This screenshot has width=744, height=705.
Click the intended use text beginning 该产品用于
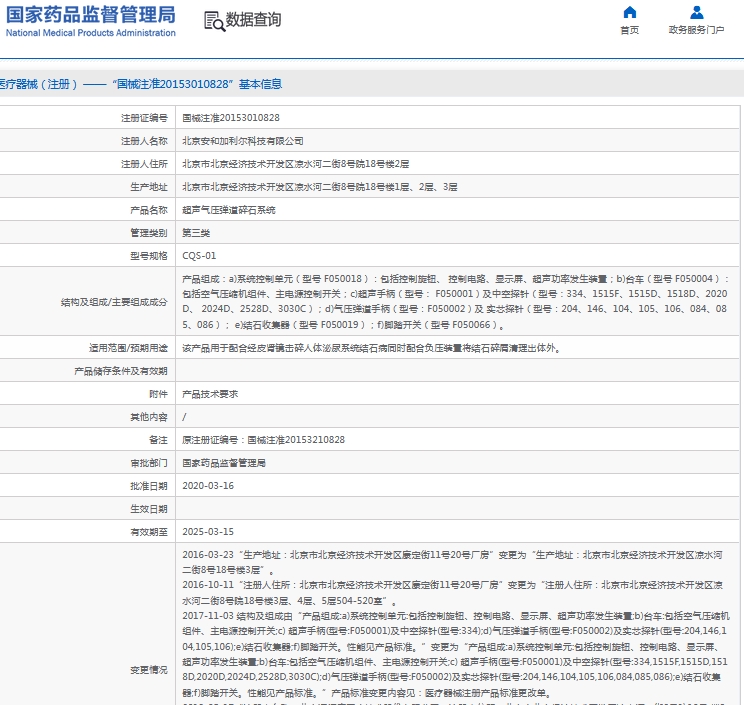pyautogui.click(x=372, y=348)
